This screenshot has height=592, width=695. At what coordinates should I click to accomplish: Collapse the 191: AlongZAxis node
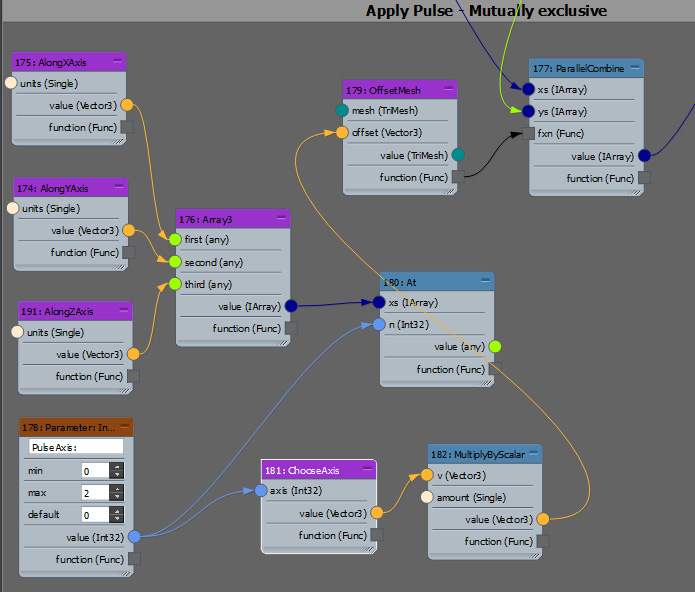point(124,310)
